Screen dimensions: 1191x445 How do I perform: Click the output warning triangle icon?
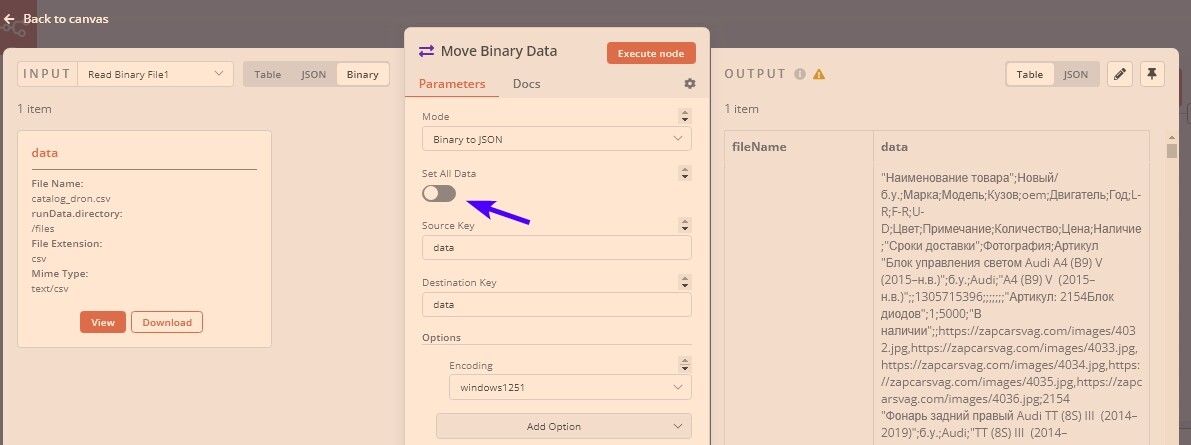click(x=819, y=74)
